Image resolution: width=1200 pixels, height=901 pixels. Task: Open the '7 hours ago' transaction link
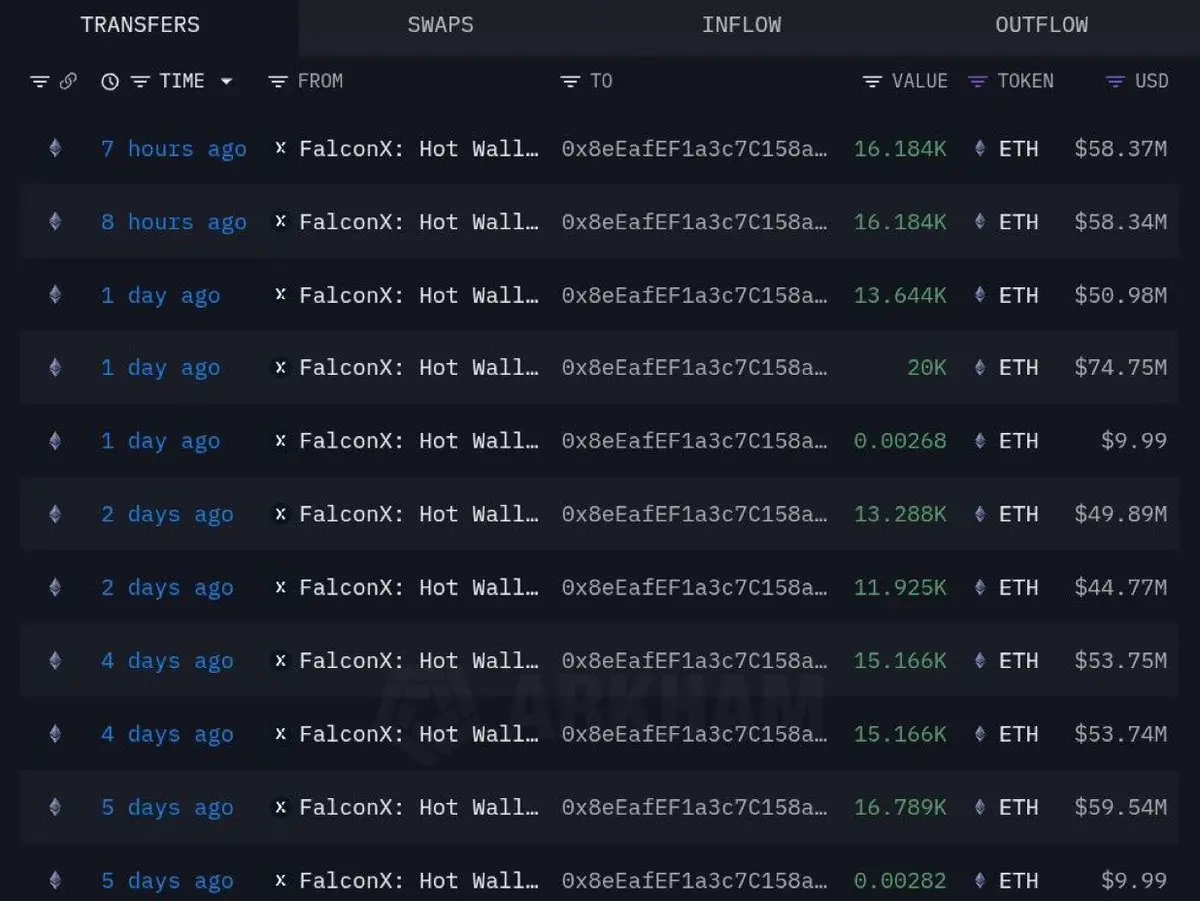(x=174, y=149)
